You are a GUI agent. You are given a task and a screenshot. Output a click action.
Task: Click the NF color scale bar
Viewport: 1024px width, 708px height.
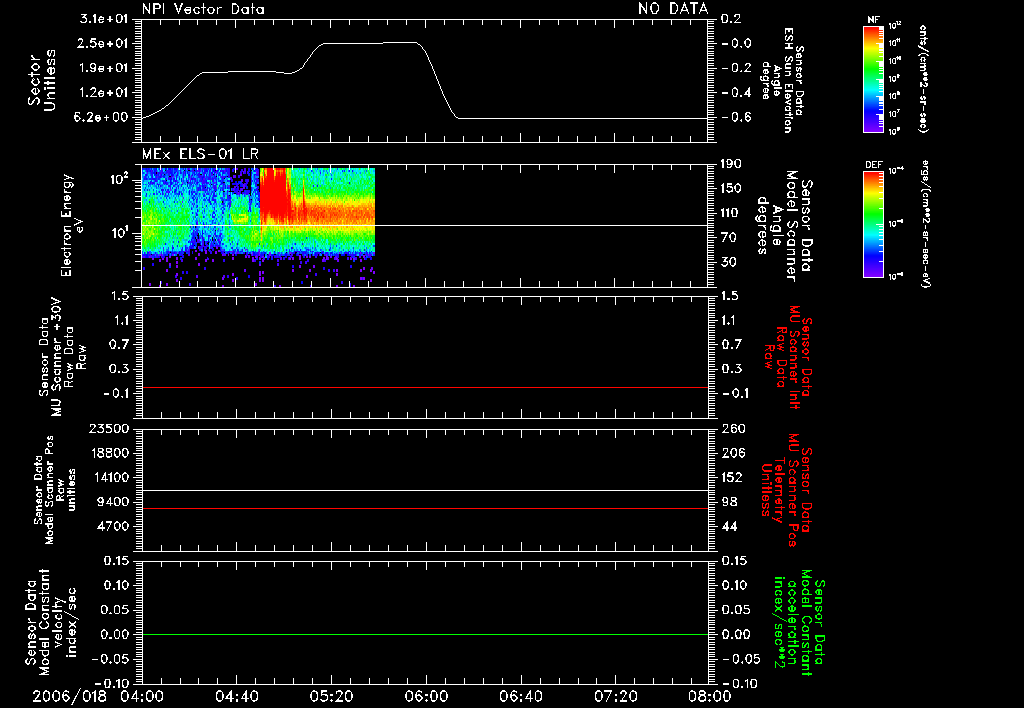874,78
